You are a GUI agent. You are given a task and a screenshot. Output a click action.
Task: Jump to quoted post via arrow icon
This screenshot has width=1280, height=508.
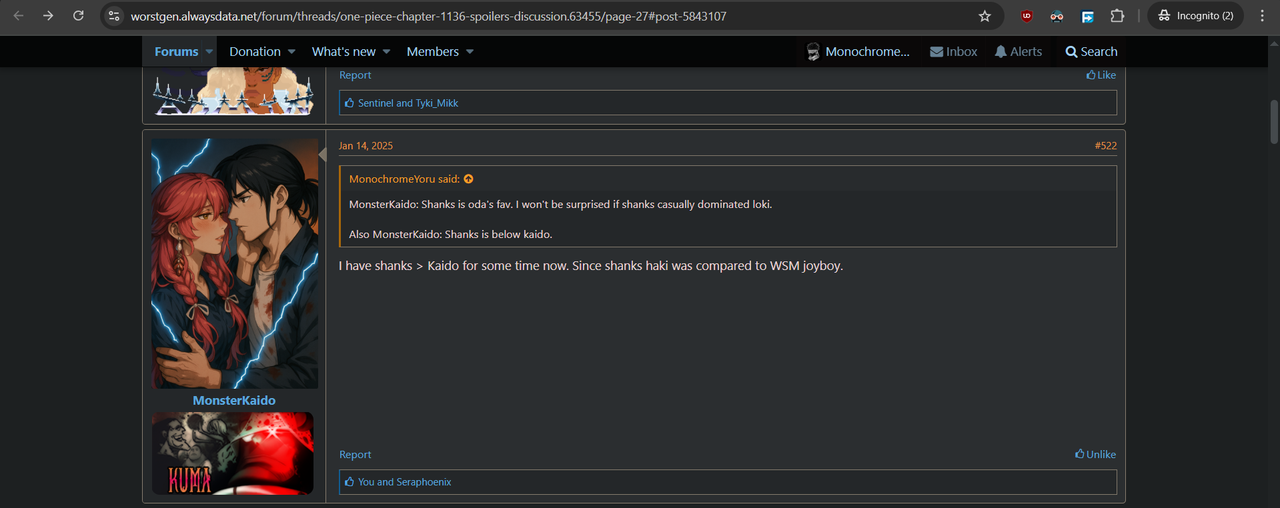point(468,179)
